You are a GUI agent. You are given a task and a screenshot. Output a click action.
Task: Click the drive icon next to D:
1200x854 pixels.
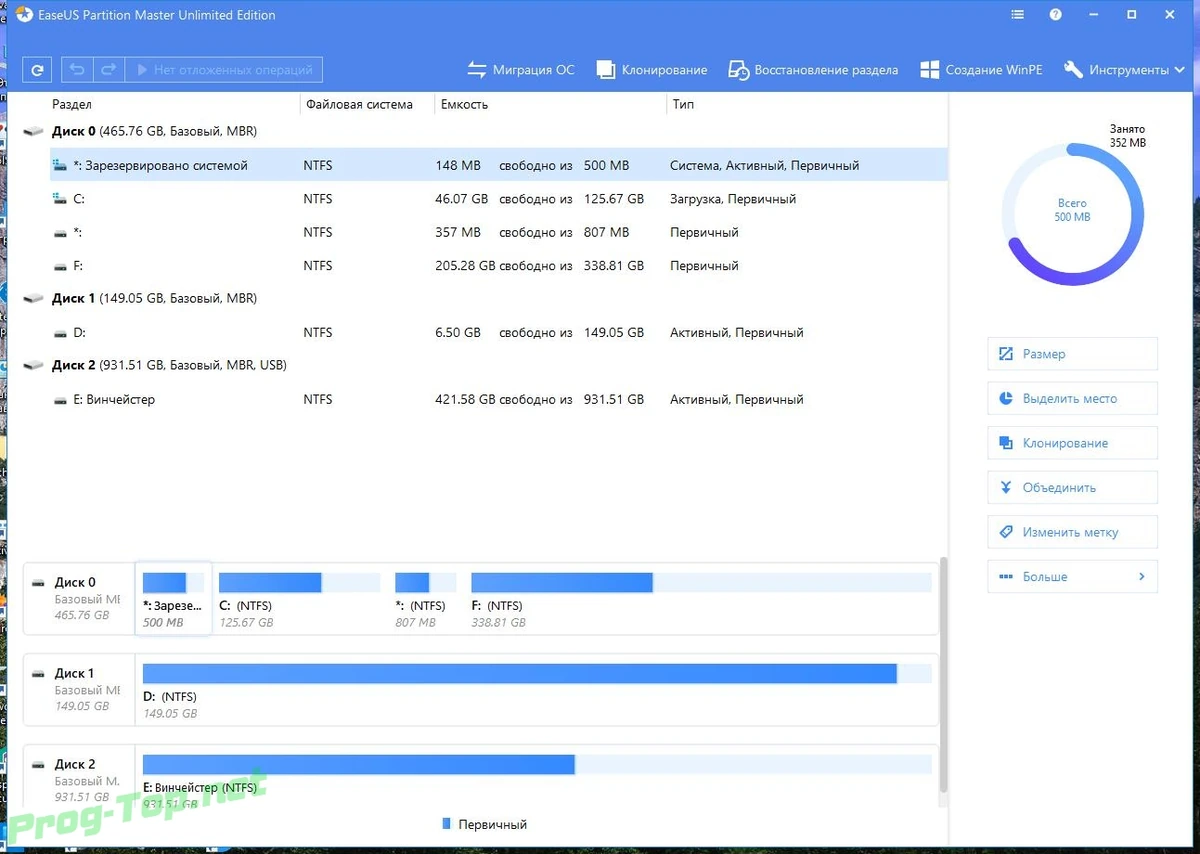pos(60,333)
